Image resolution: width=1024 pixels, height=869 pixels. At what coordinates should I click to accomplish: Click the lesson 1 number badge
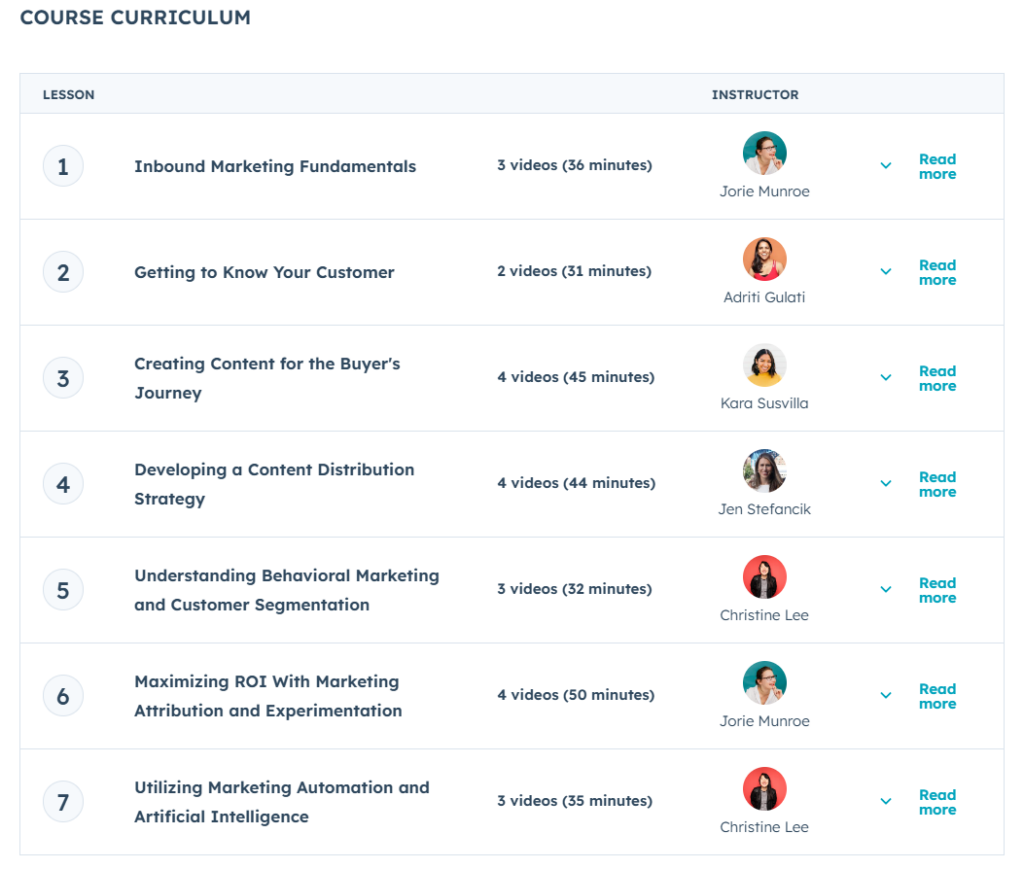63,166
